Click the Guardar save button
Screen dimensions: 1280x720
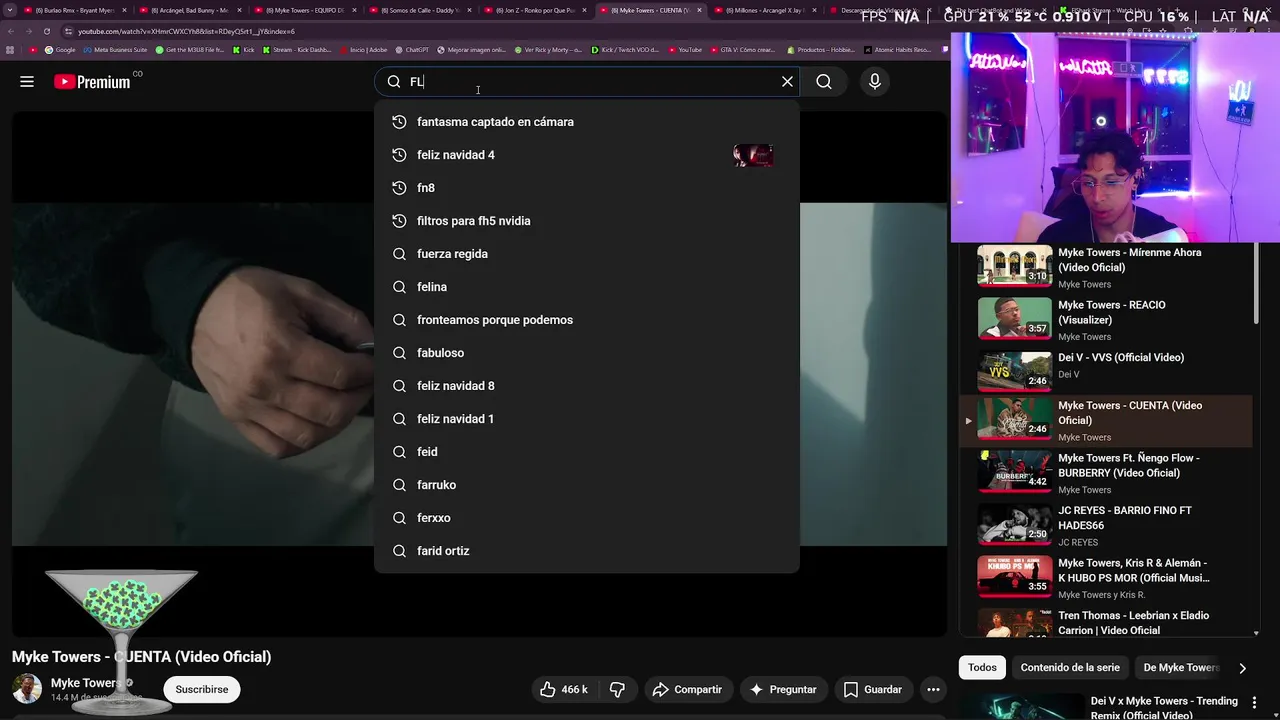pyautogui.click(x=872, y=689)
